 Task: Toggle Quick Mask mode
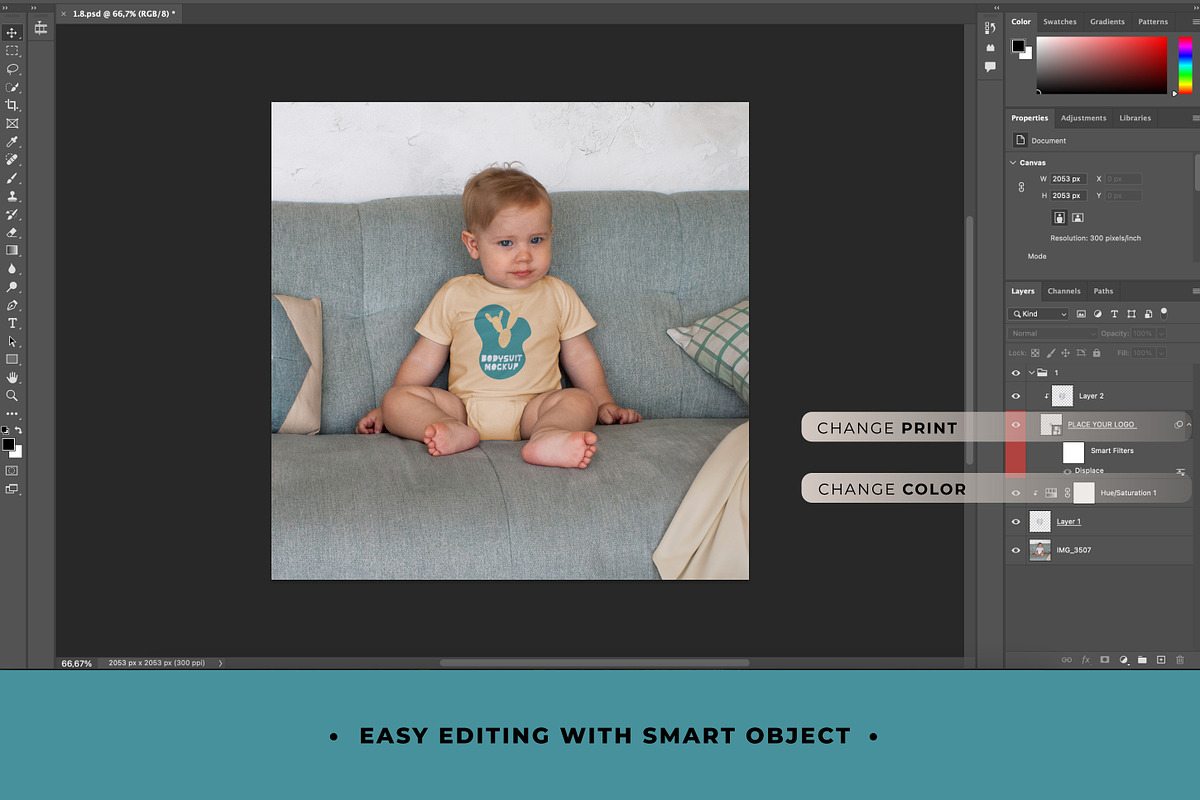[12, 470]
